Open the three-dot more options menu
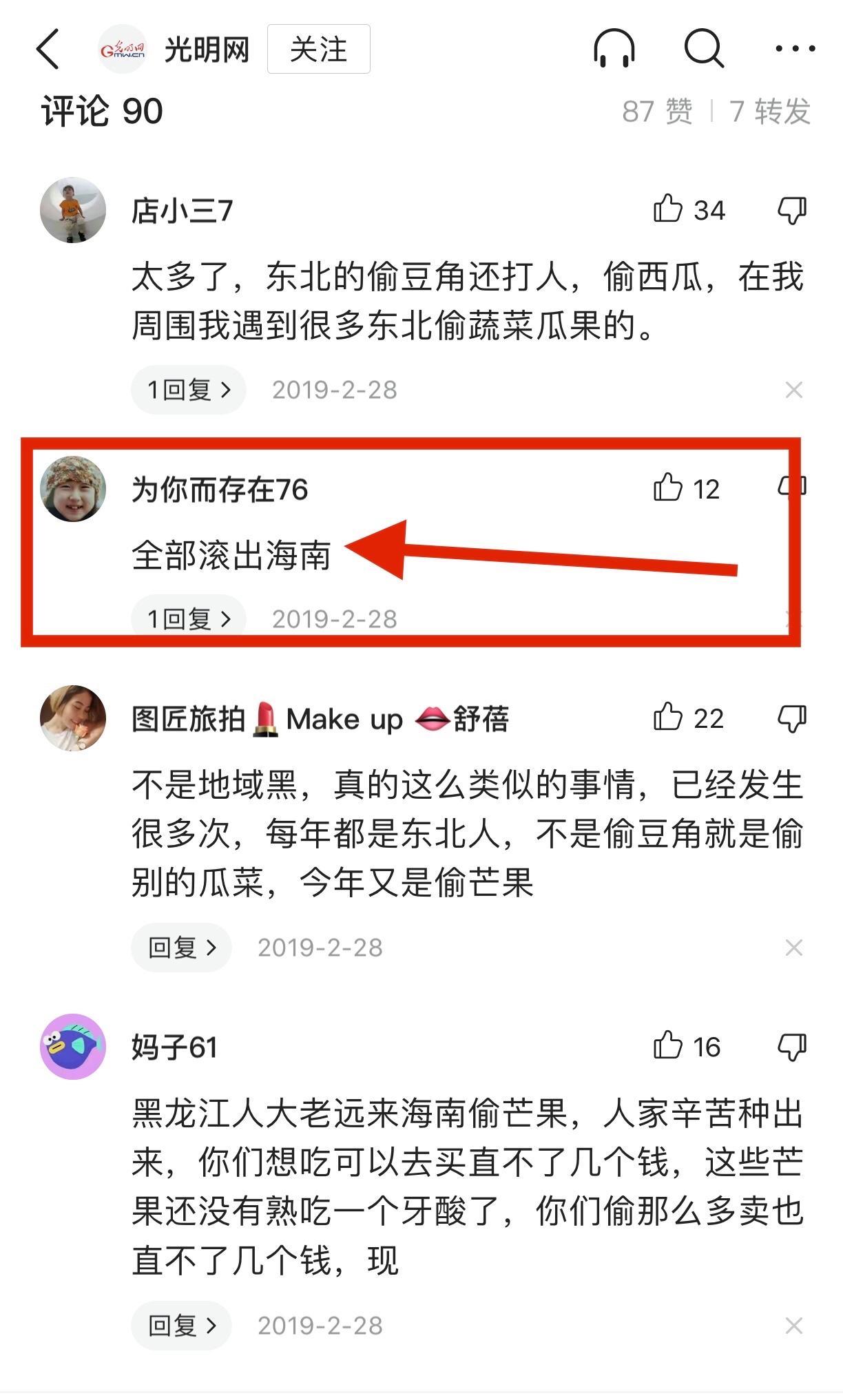 [x=795, y=49]
